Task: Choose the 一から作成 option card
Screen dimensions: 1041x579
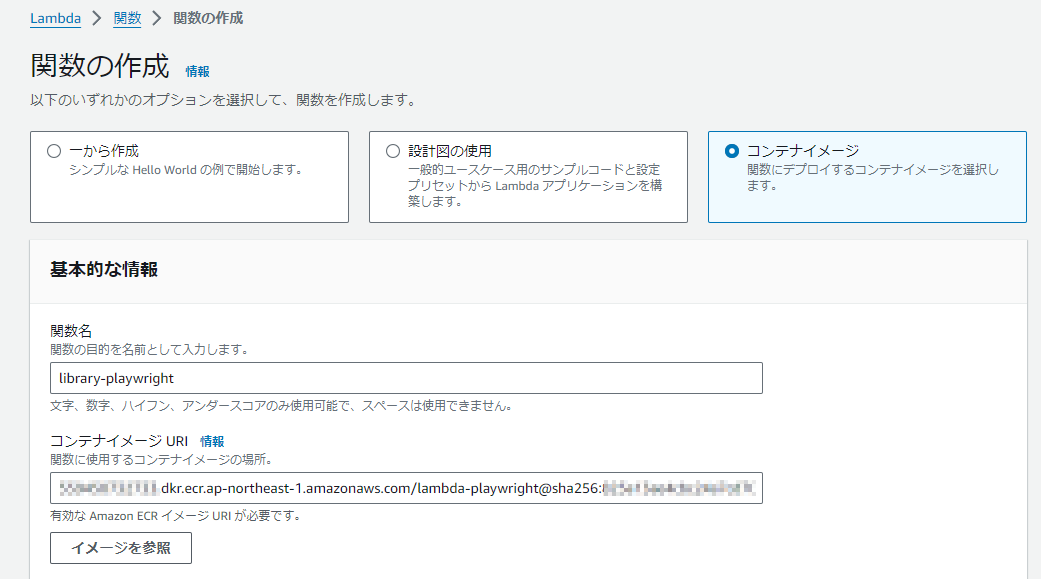Action: 190,175
